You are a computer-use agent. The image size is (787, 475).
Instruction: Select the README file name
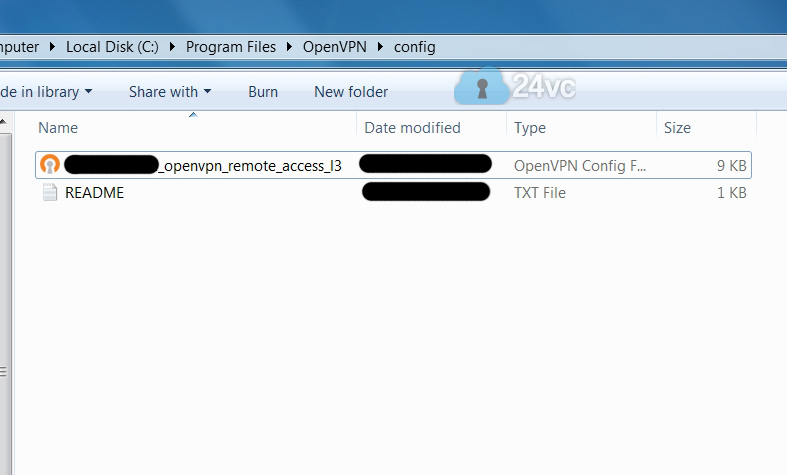point(94,193)
